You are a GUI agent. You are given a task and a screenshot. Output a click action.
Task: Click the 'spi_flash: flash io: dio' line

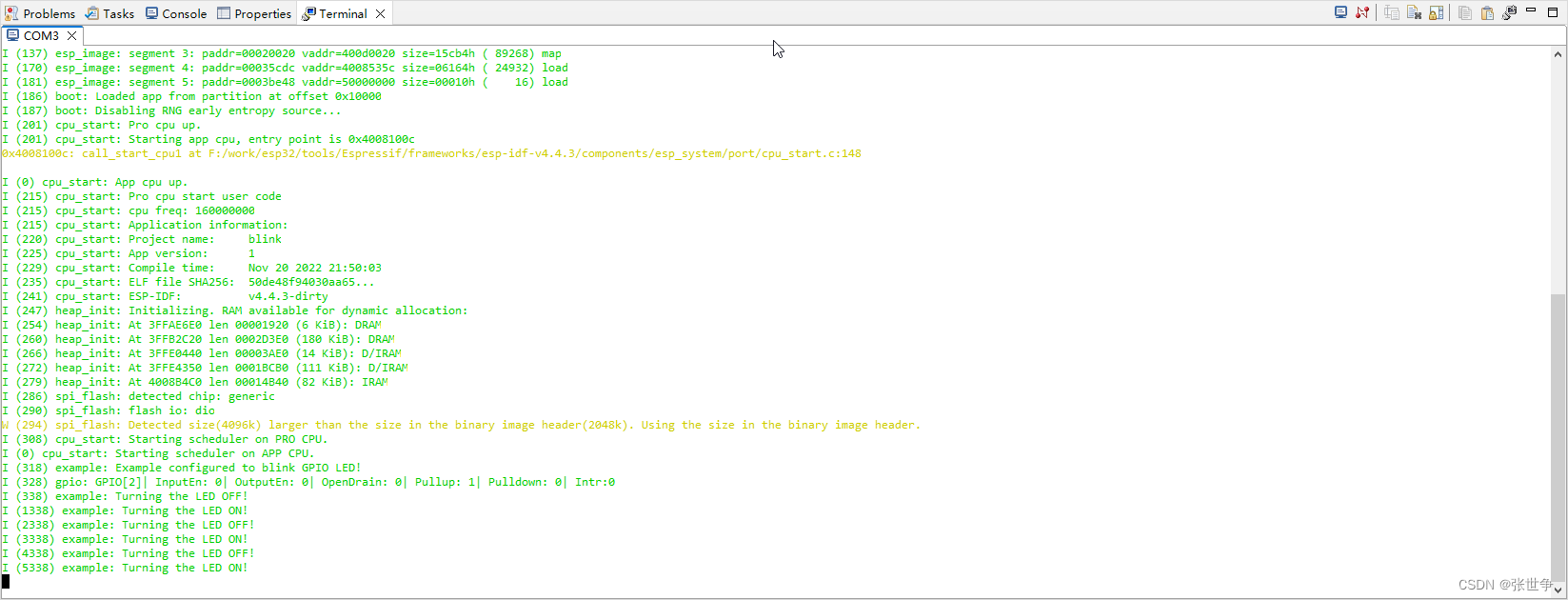pos(109,410)
